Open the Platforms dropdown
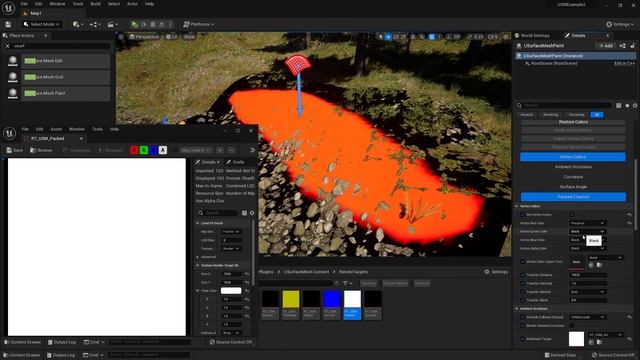 [x=198, y=24]
